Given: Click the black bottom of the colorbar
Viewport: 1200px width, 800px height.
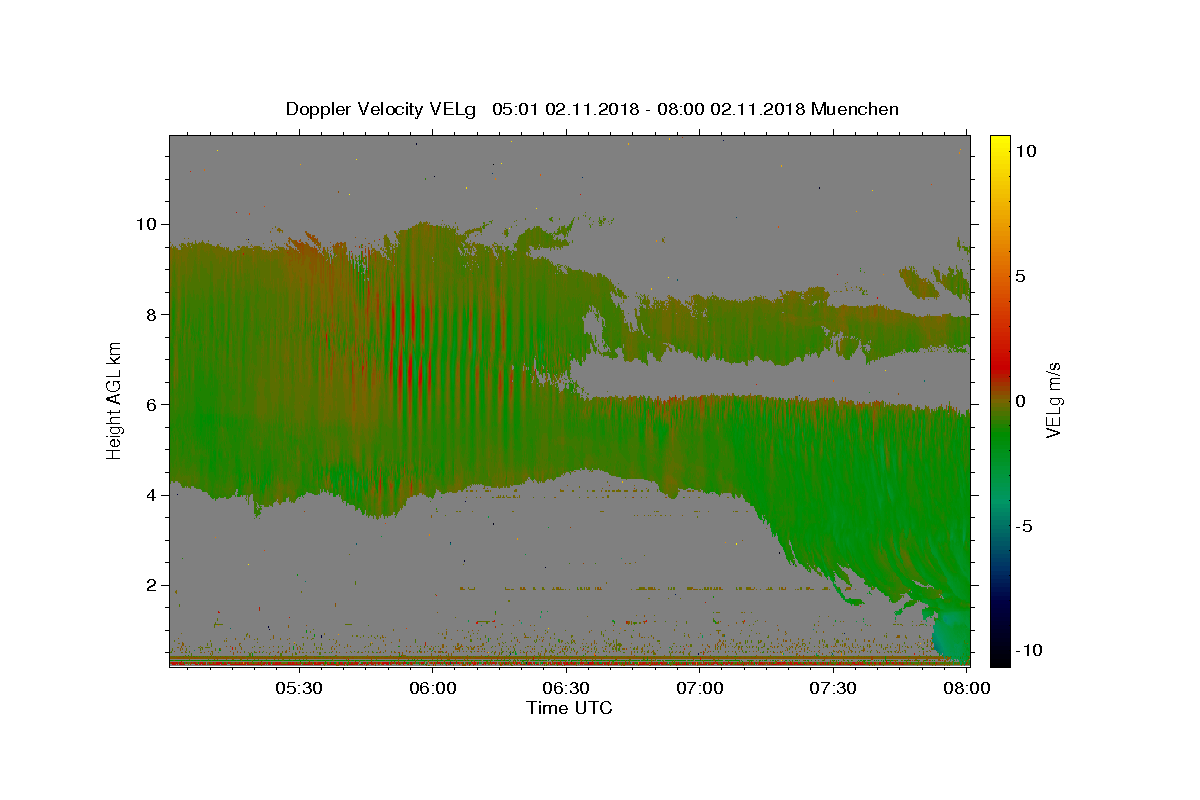Looking at the screenshot, I should (x=999, y=655).
